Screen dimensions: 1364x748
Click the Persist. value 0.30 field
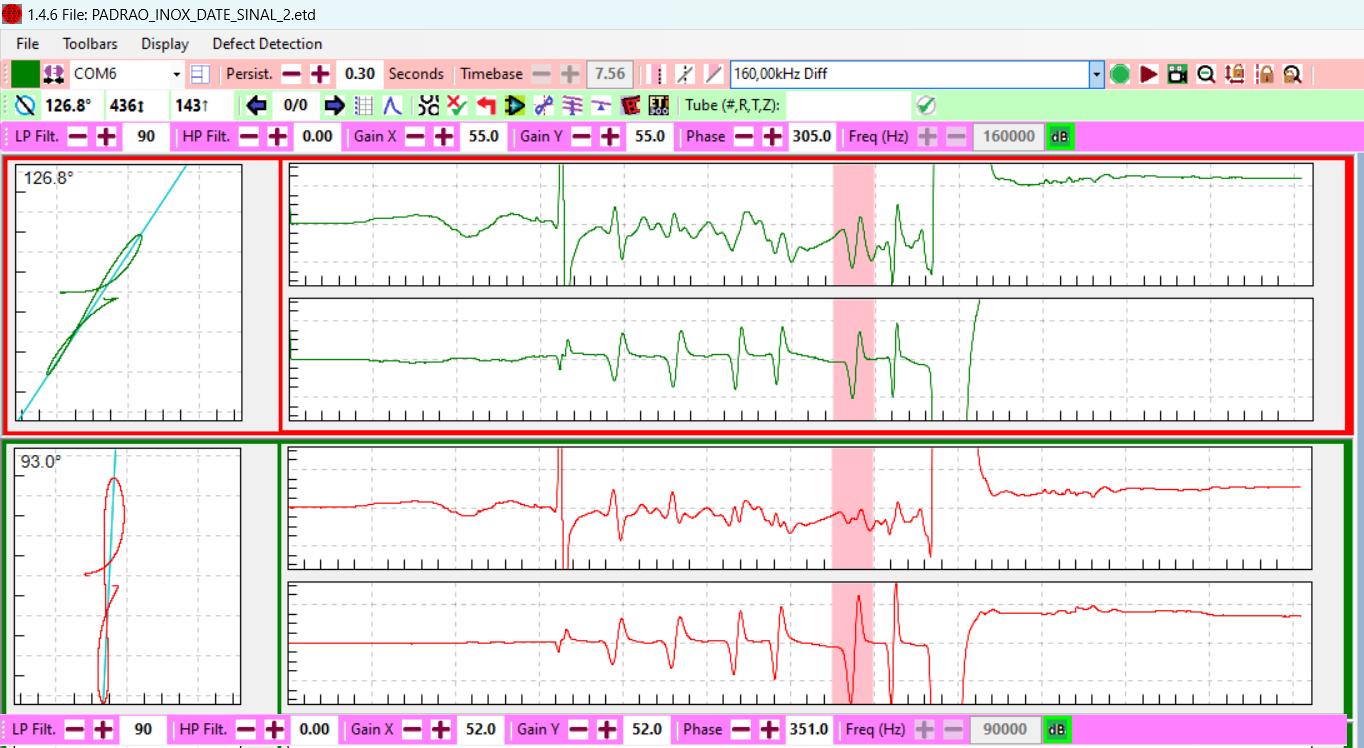(x=359, y=74)
